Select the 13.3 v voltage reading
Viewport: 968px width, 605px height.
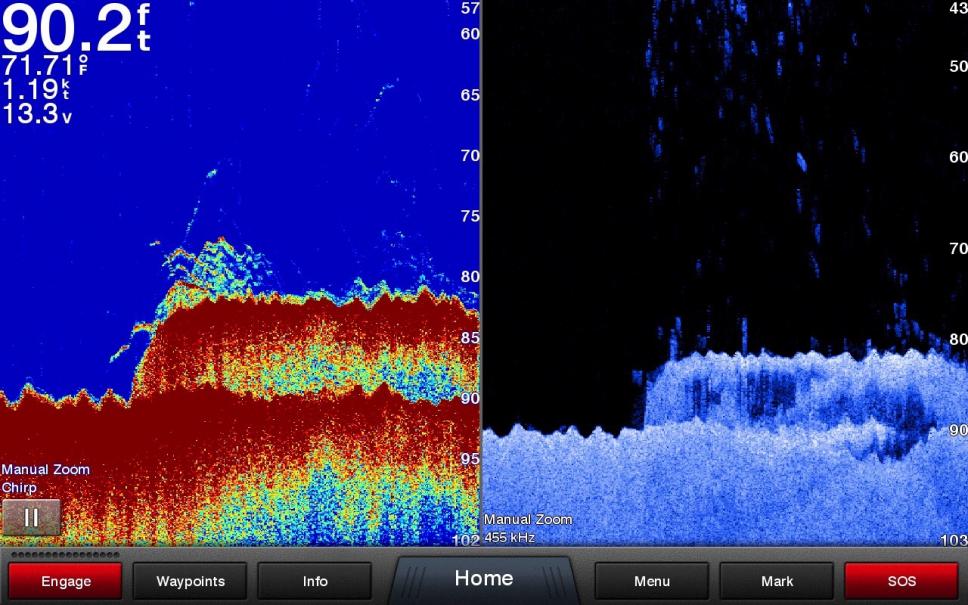[x=37, y=114]
